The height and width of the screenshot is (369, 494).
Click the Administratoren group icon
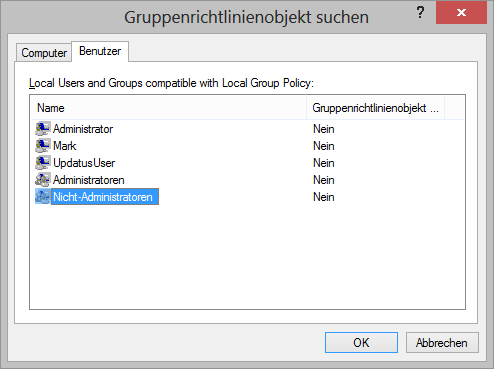click(43, 180)
